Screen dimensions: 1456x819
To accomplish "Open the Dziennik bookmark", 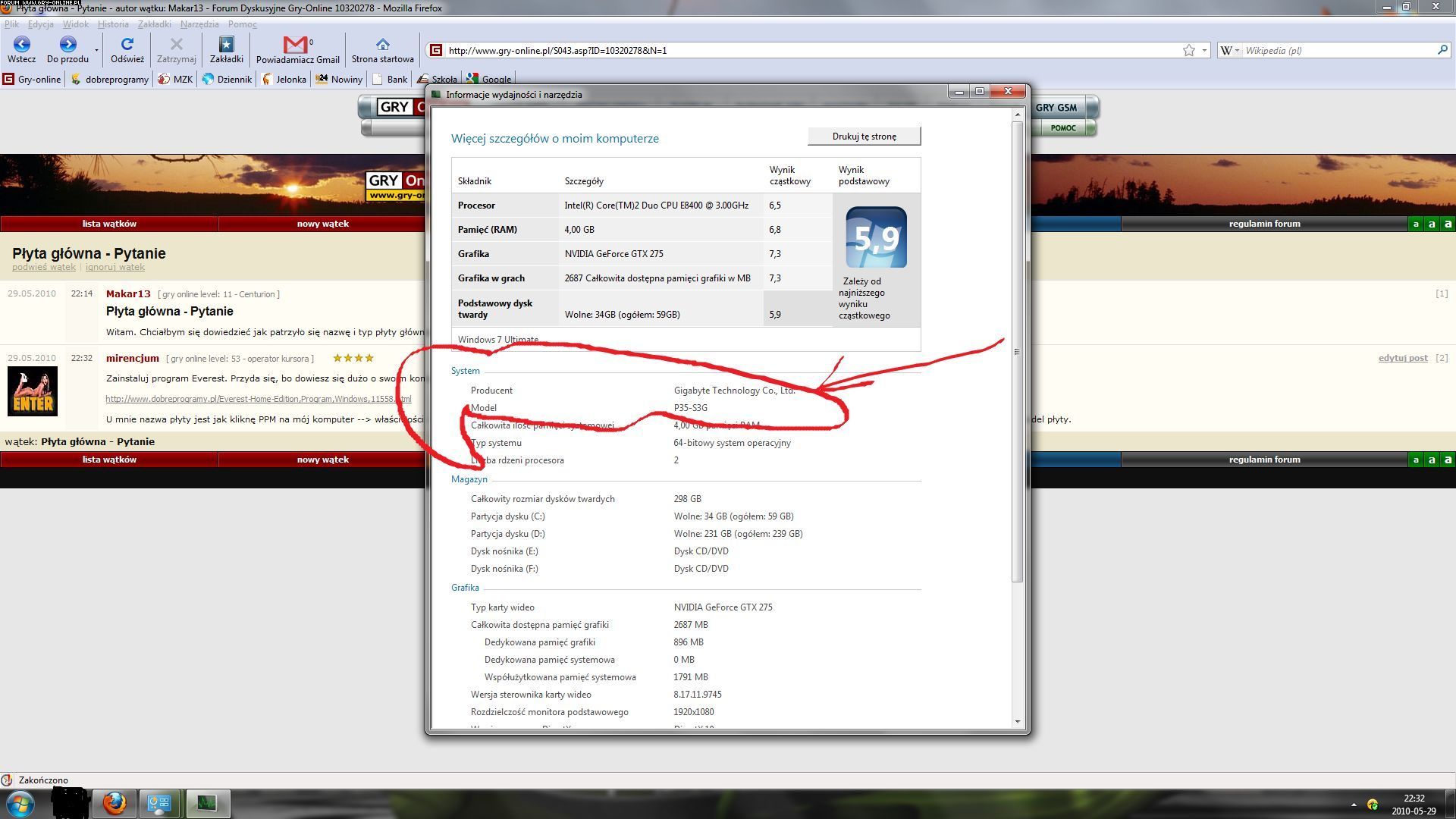I will point(227,79).
